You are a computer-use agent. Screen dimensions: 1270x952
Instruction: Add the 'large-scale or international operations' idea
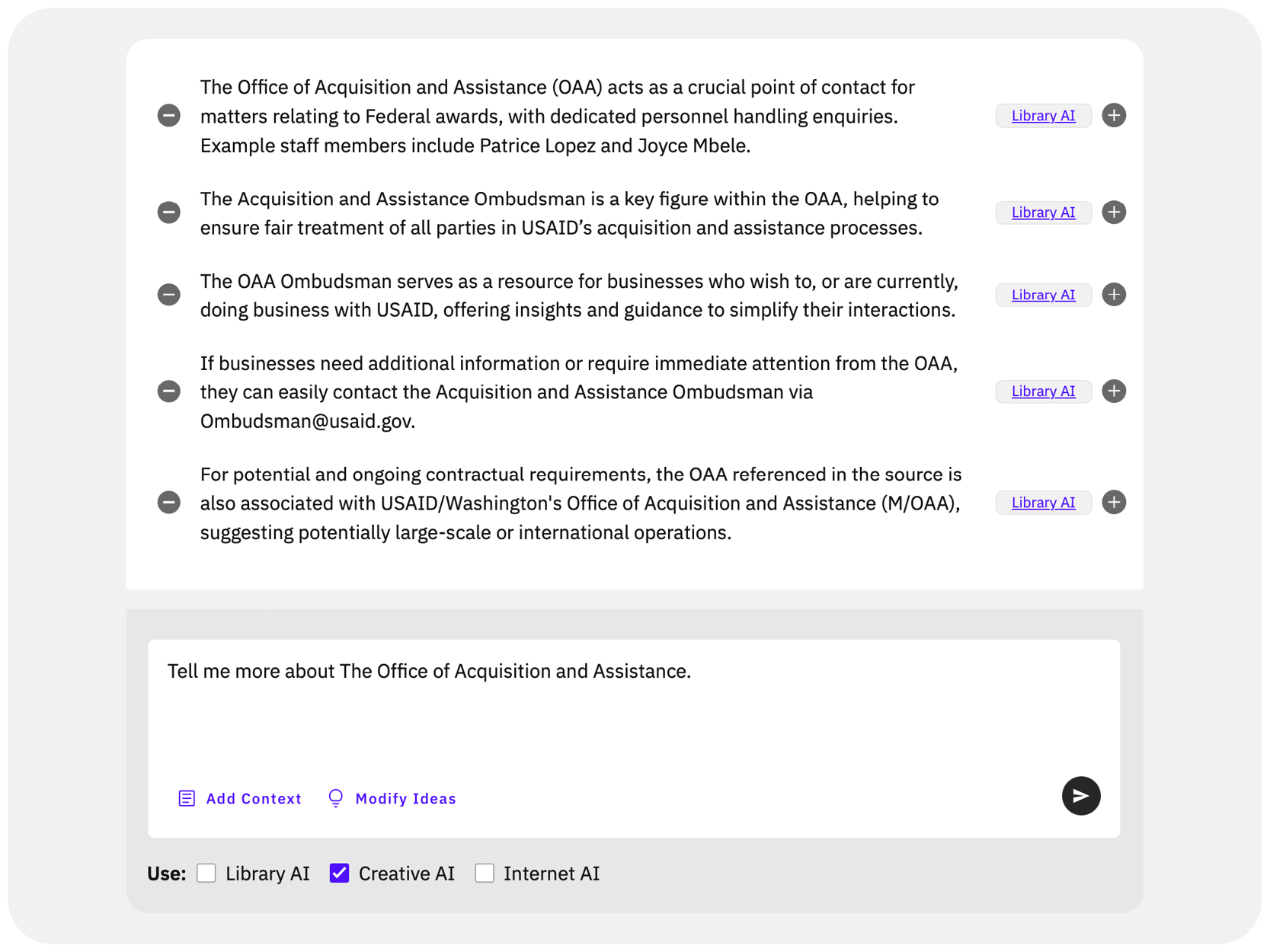(x=1114, y=503)
